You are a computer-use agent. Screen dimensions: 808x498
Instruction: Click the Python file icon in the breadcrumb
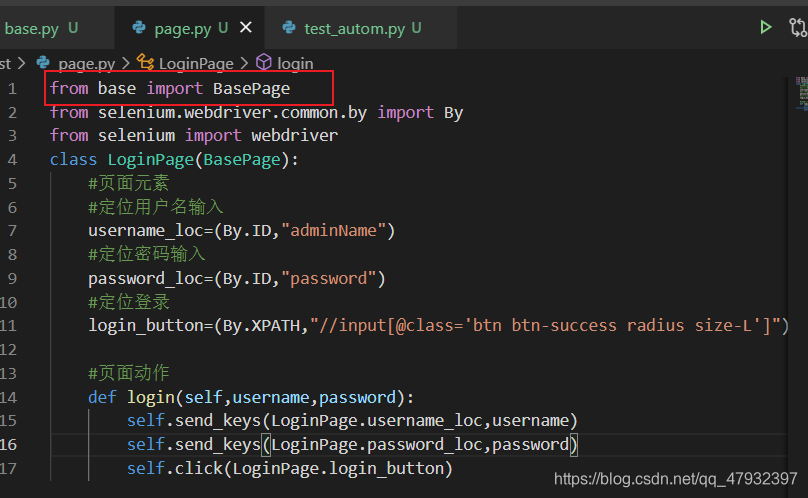click(x=43, y=62)
